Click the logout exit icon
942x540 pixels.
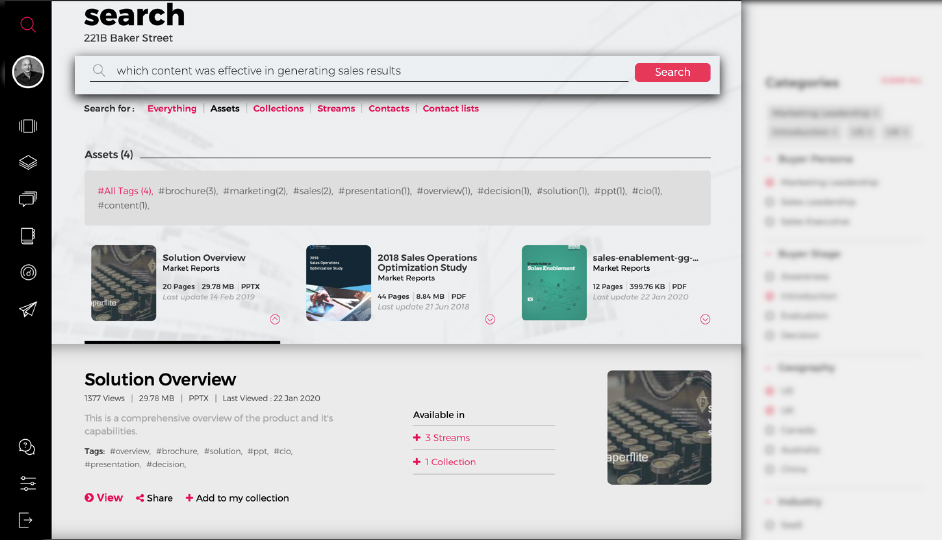(x=26, y=520)
